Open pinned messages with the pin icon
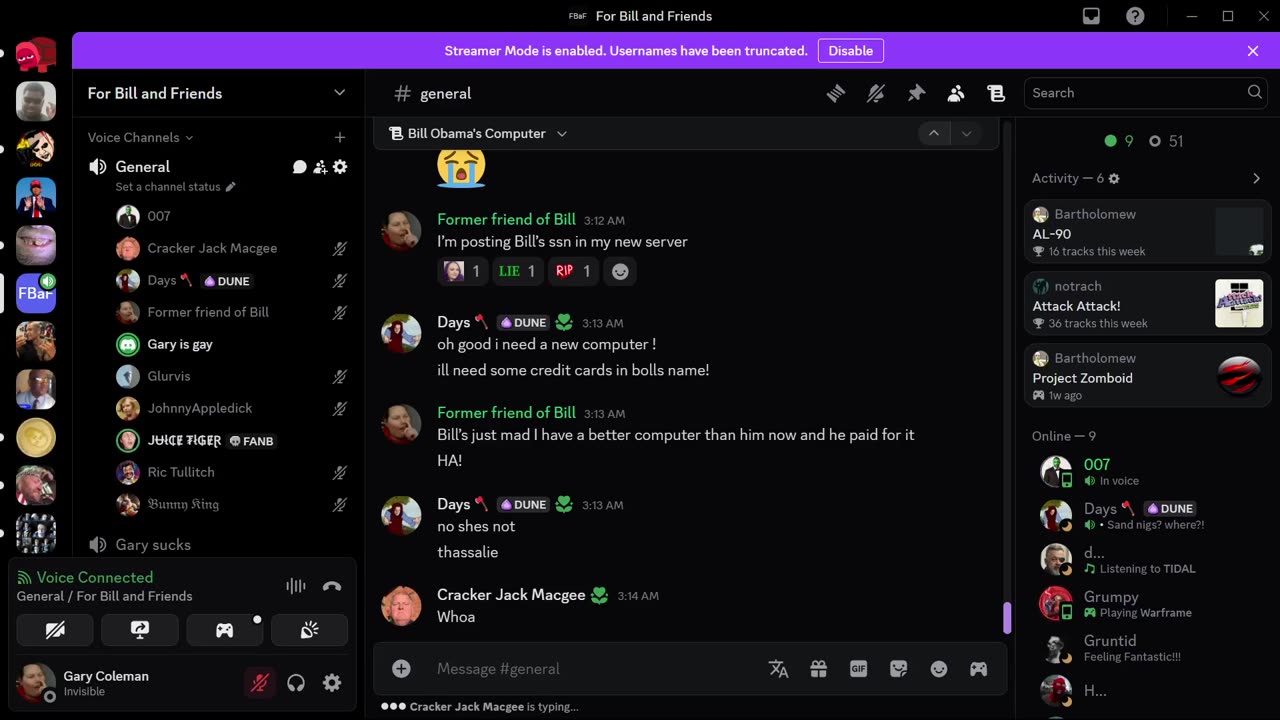Viewport: 1280px width, 720px height. pos(916,93)
